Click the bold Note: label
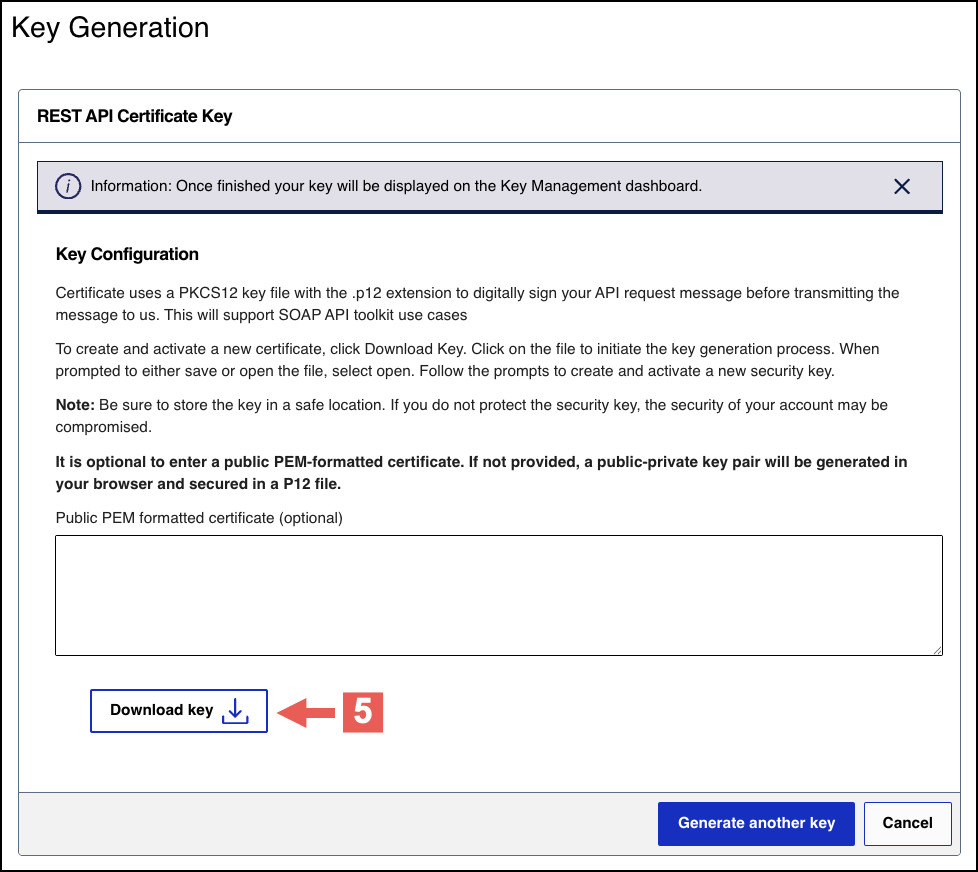The height and width of the screenshot is (872, 978). [75, 405]
